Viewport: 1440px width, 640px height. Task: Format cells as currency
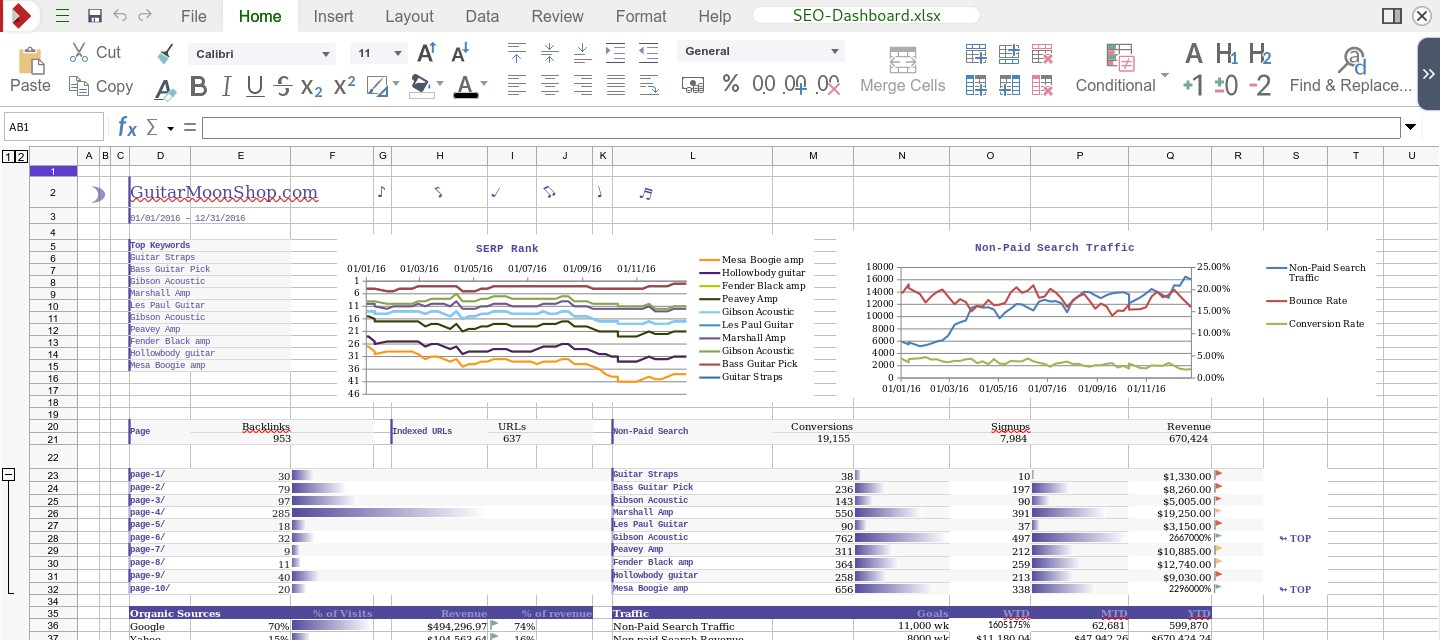[x=692, y=86]
